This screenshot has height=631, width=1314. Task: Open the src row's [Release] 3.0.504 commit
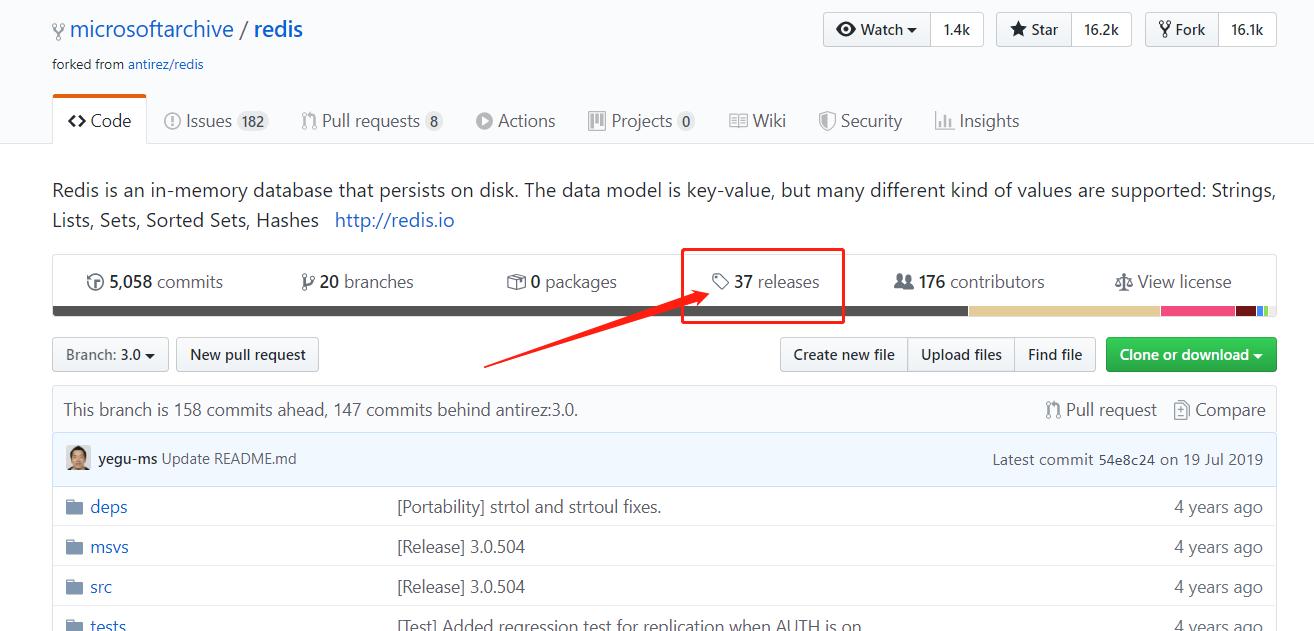461,587
